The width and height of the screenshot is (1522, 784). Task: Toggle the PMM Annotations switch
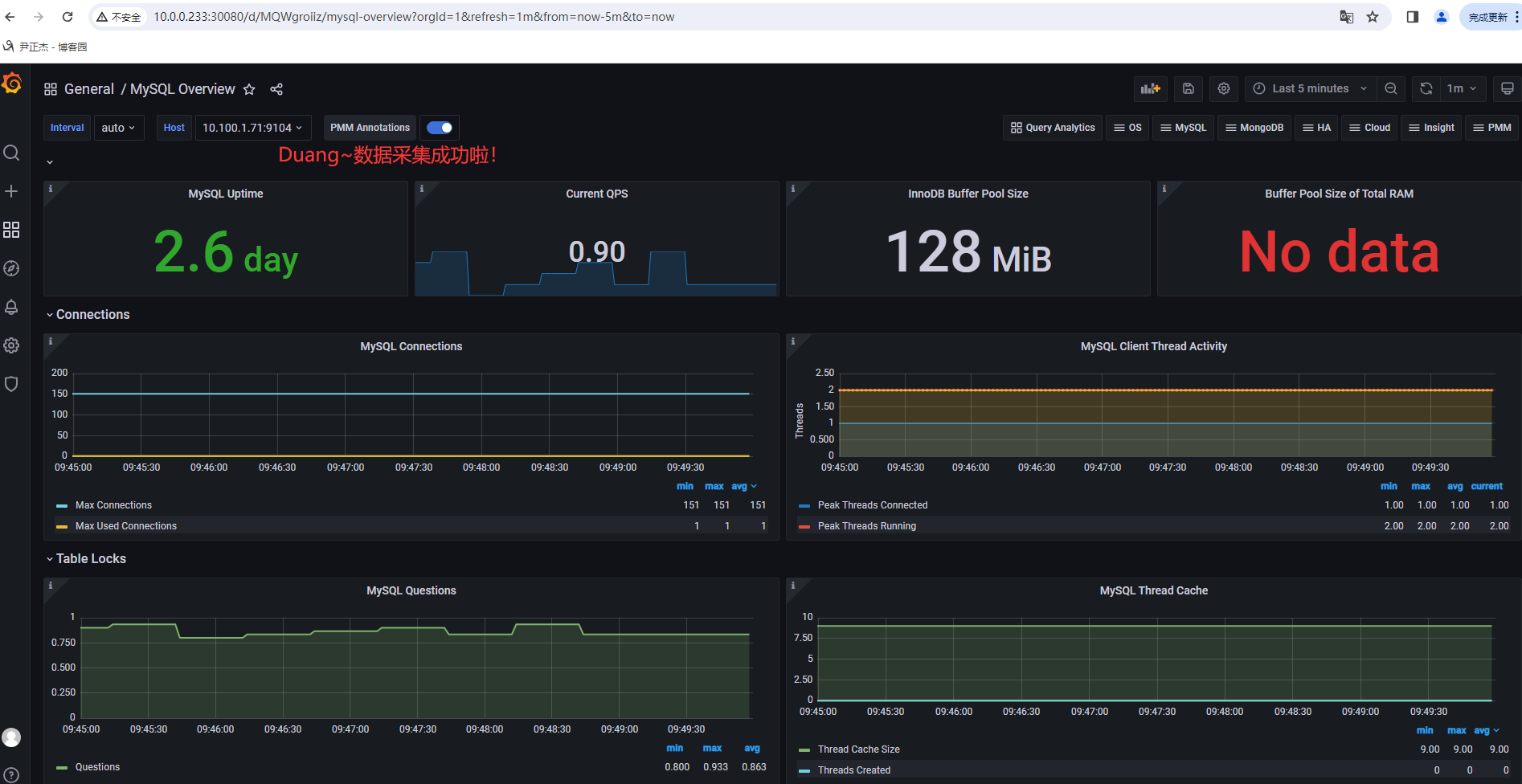(x=440, y=127)
